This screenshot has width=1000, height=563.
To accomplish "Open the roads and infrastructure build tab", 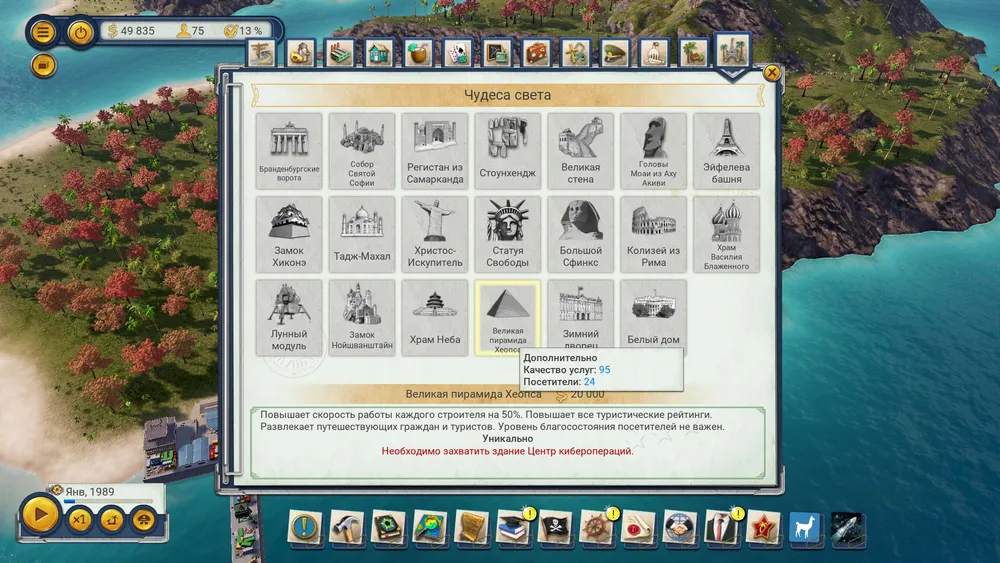I will click(x=261, y=52).
